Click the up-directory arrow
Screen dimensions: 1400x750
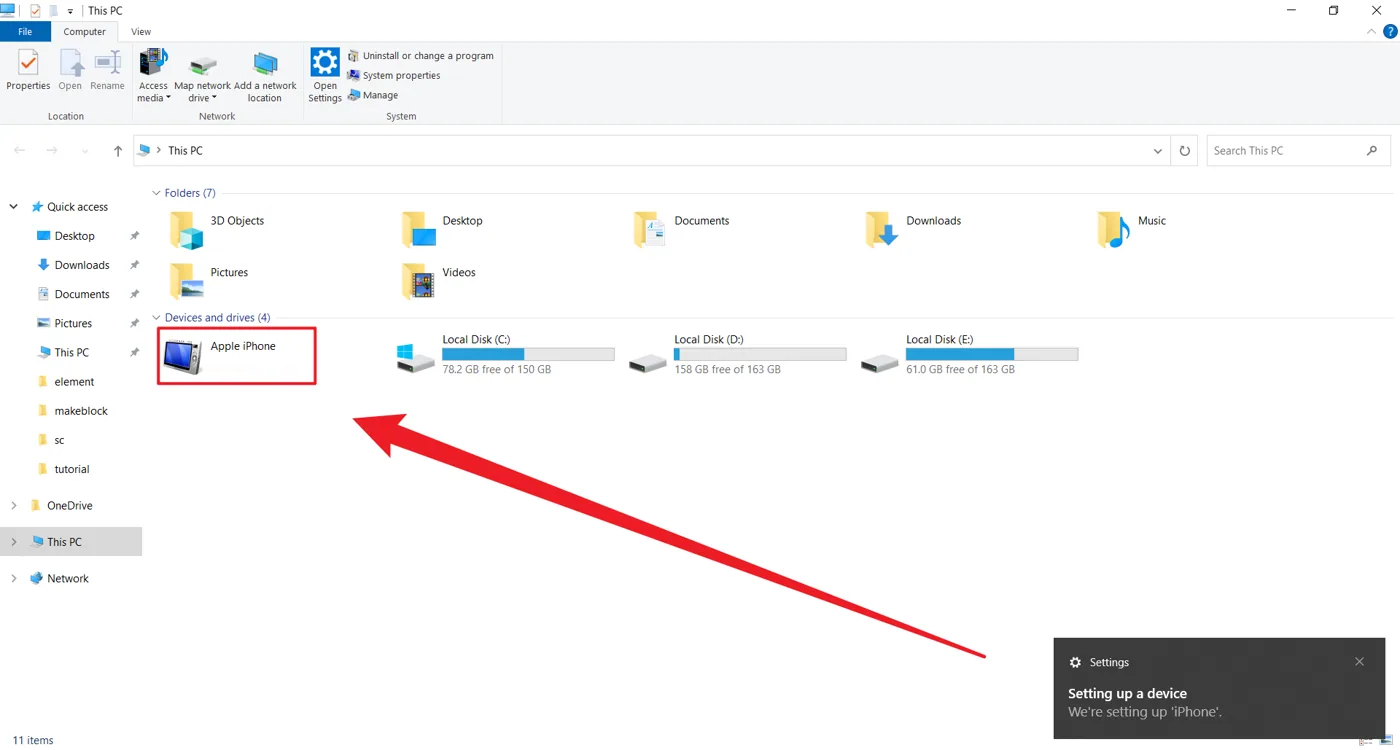(118, 151)
